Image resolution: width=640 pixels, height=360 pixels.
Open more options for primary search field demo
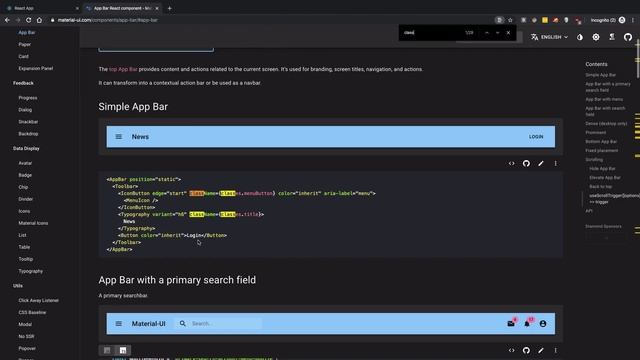click(556, 350)
